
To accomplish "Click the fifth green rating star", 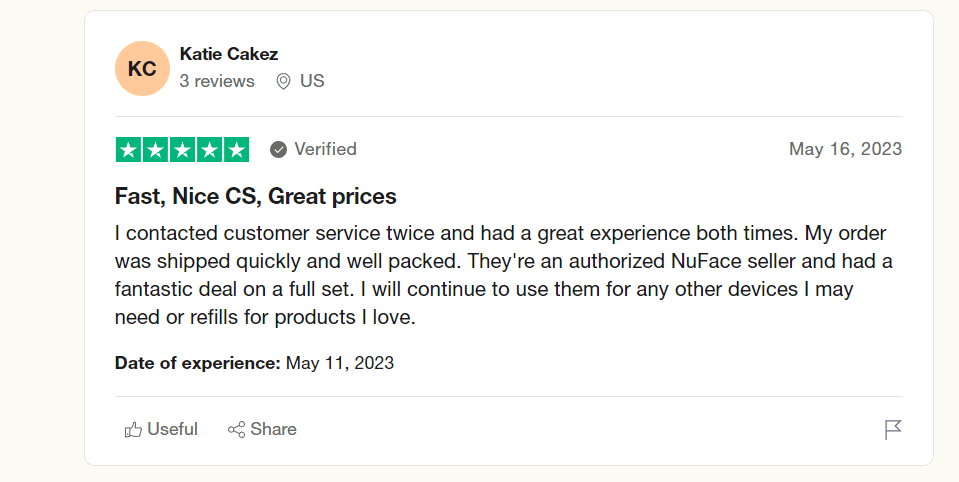I will (x=236, y=150).
